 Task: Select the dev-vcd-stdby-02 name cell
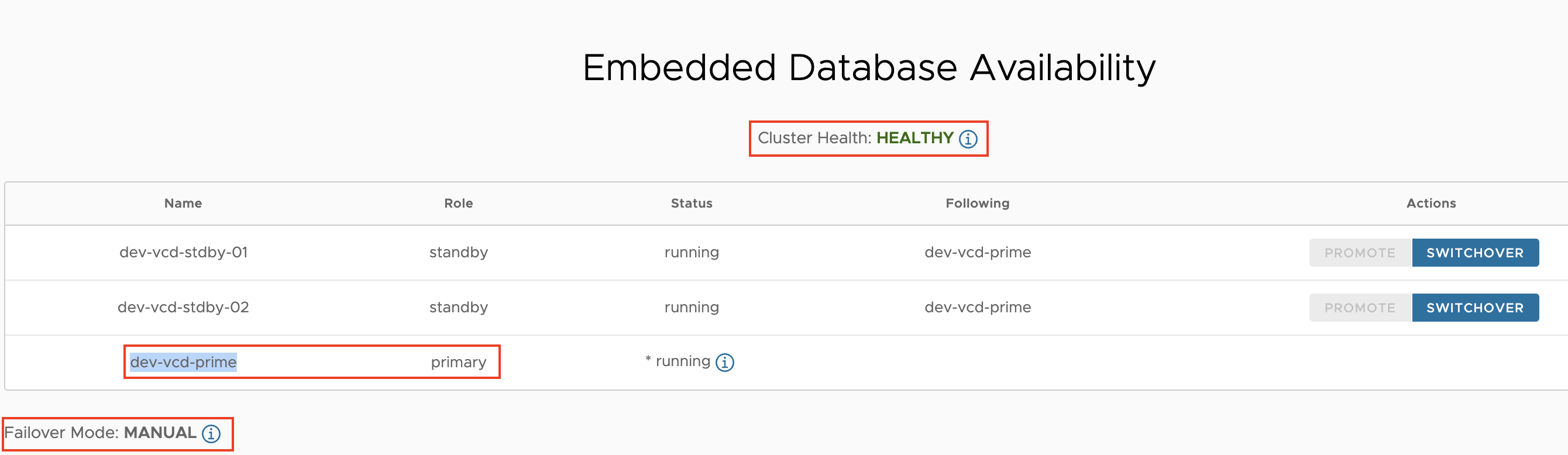point(183,307)
